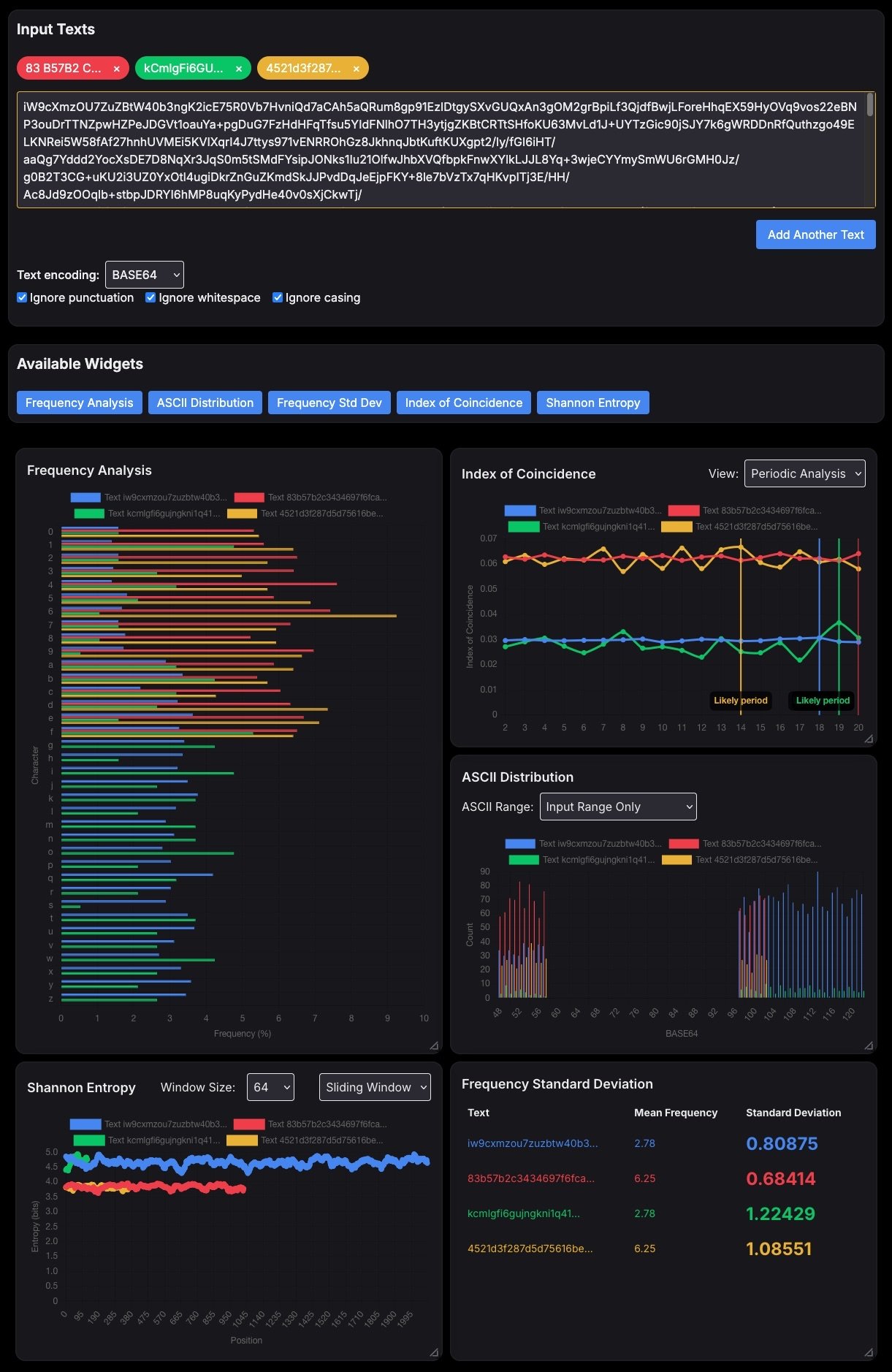
Task: Click 83b57b2c3434697f6fca... row name in deviation table
Action: [531, 1178]
